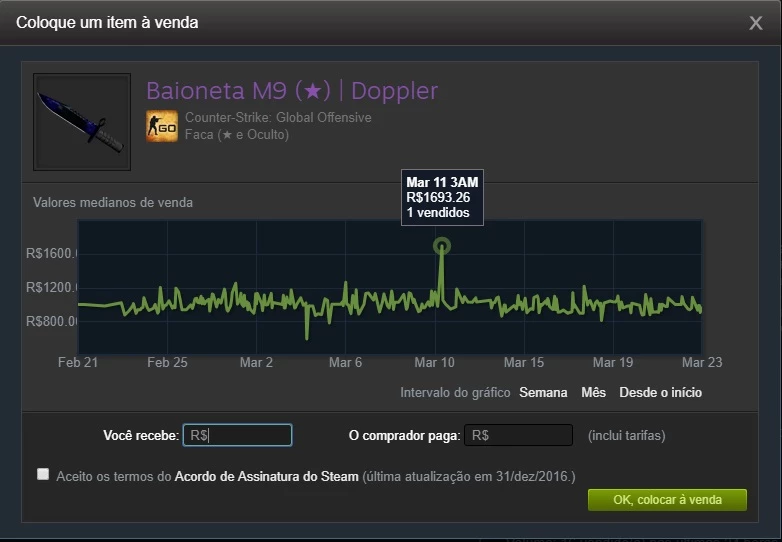Set chart interval to Mês

click(593, 393)
